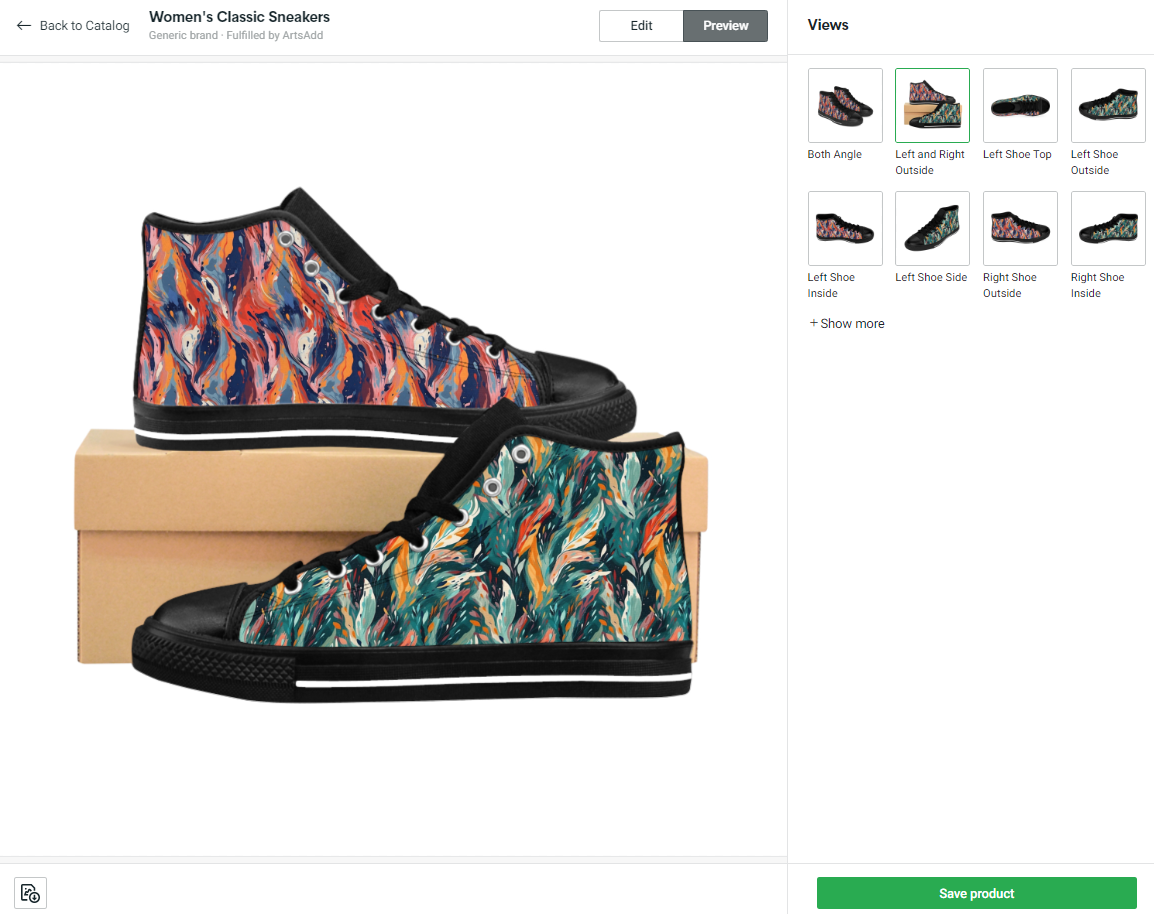This screenshot has width=1154, height=914.
Task: Save the product
Action: coord(976,893)
